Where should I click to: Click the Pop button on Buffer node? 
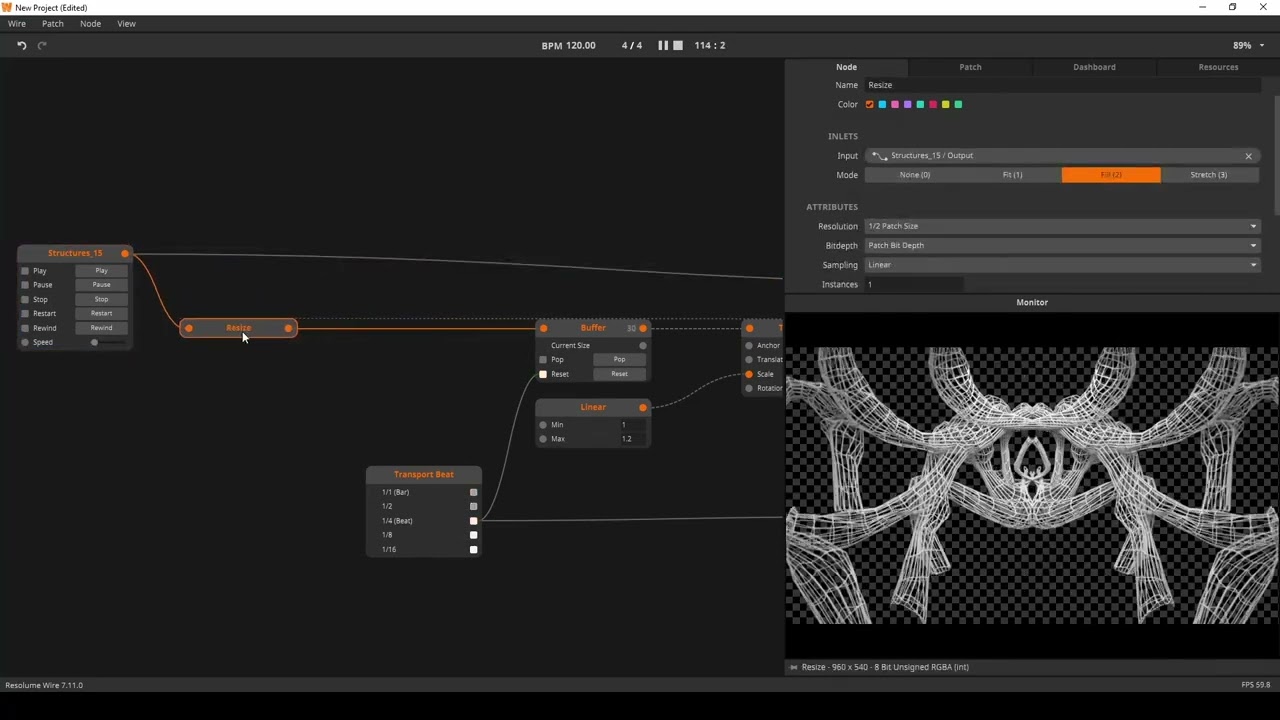pos(619,360)
